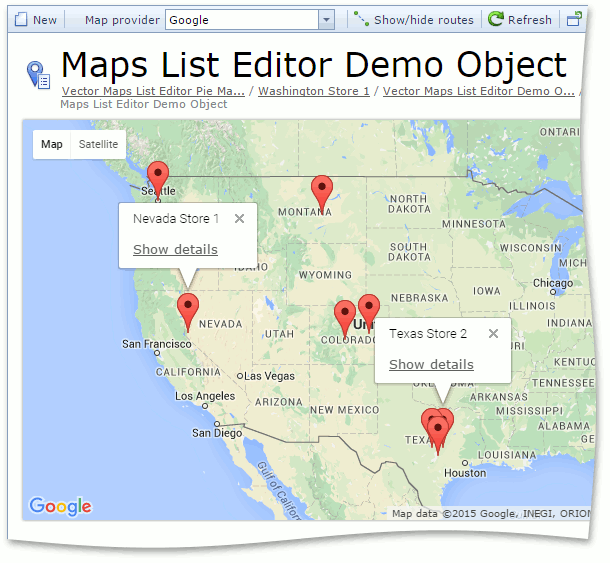Screen dimensions: 610x563
Task: Open Show details for Texas Store 2
Action: (431, 365)
